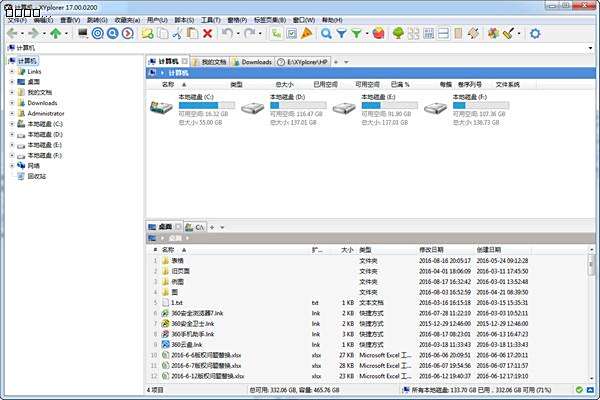Click the red X Delete icon

point(207,34)
